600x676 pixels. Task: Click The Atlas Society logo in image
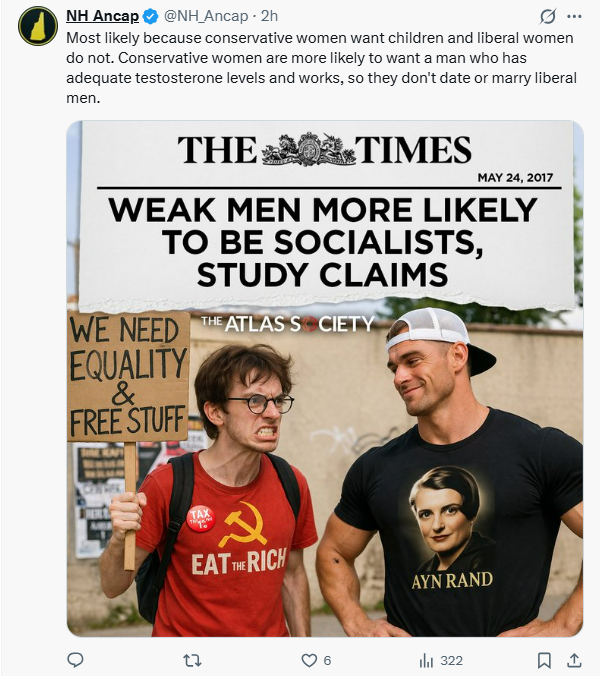tap(288, 324)
